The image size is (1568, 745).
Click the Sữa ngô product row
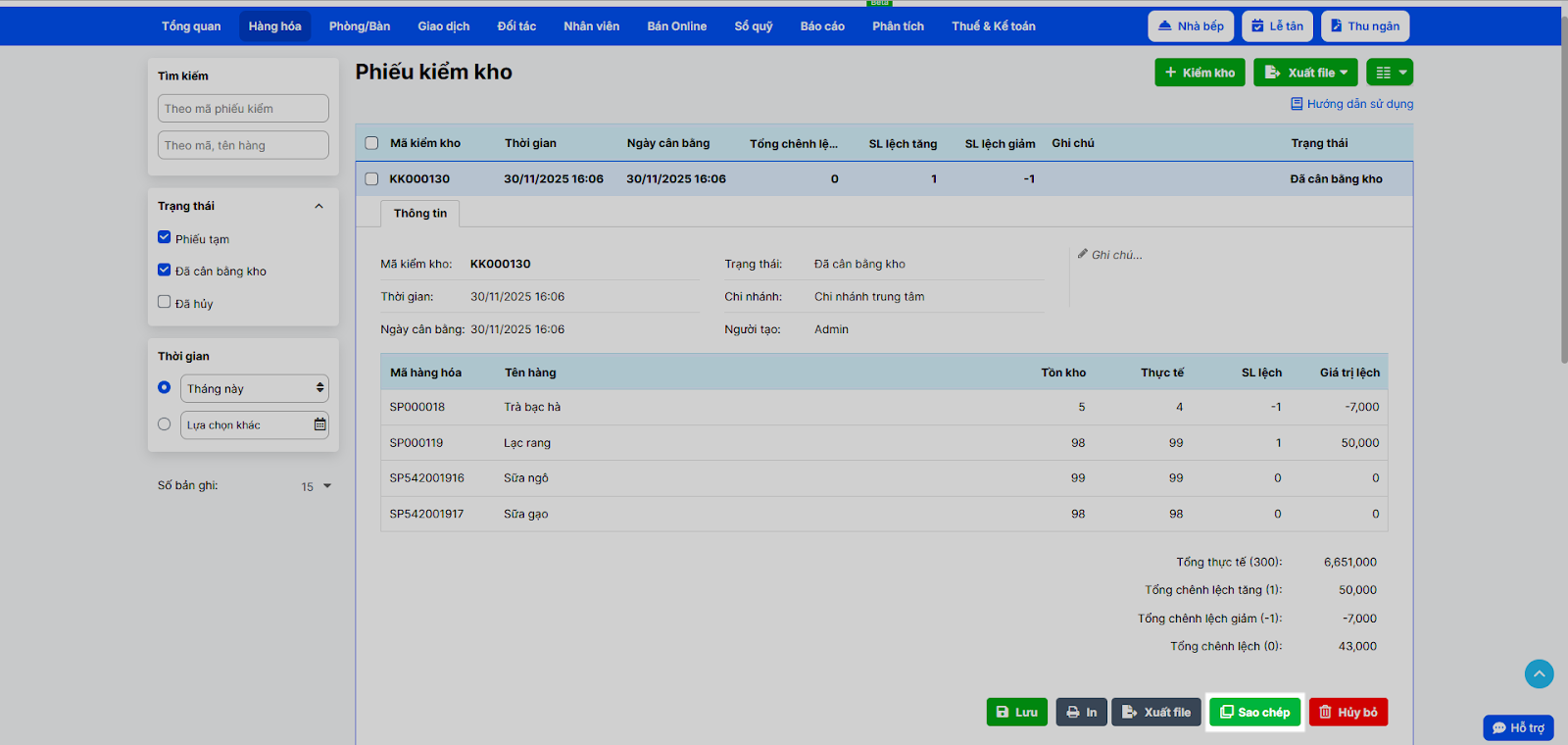[884, 478]
